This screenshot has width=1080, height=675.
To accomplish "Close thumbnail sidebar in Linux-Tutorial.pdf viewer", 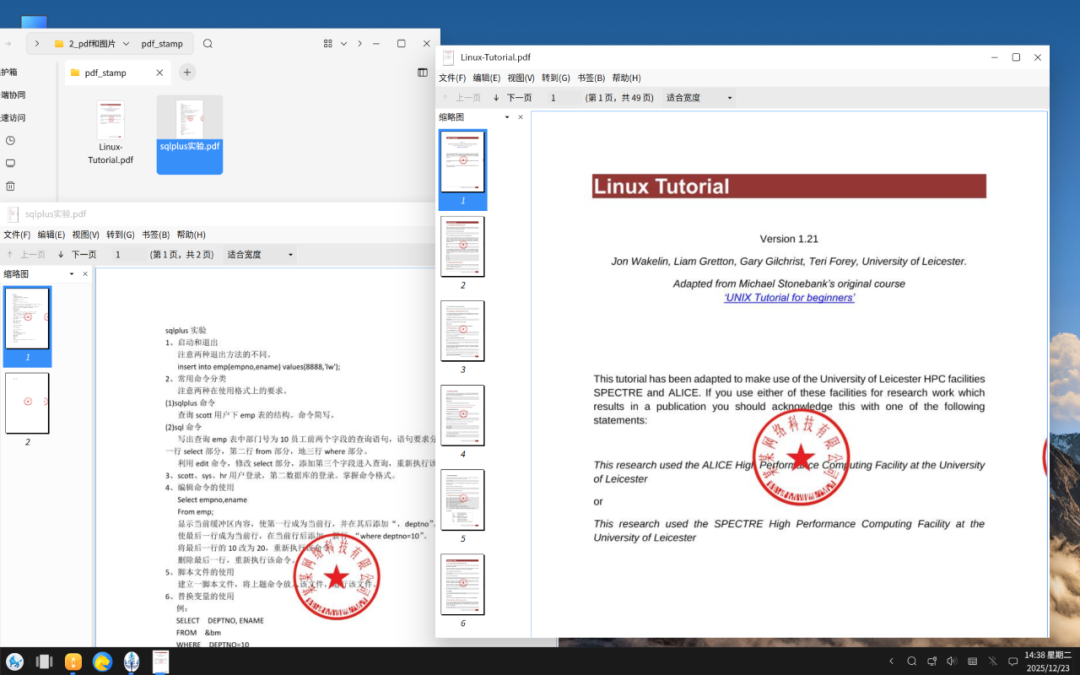I will pos(521,117).
